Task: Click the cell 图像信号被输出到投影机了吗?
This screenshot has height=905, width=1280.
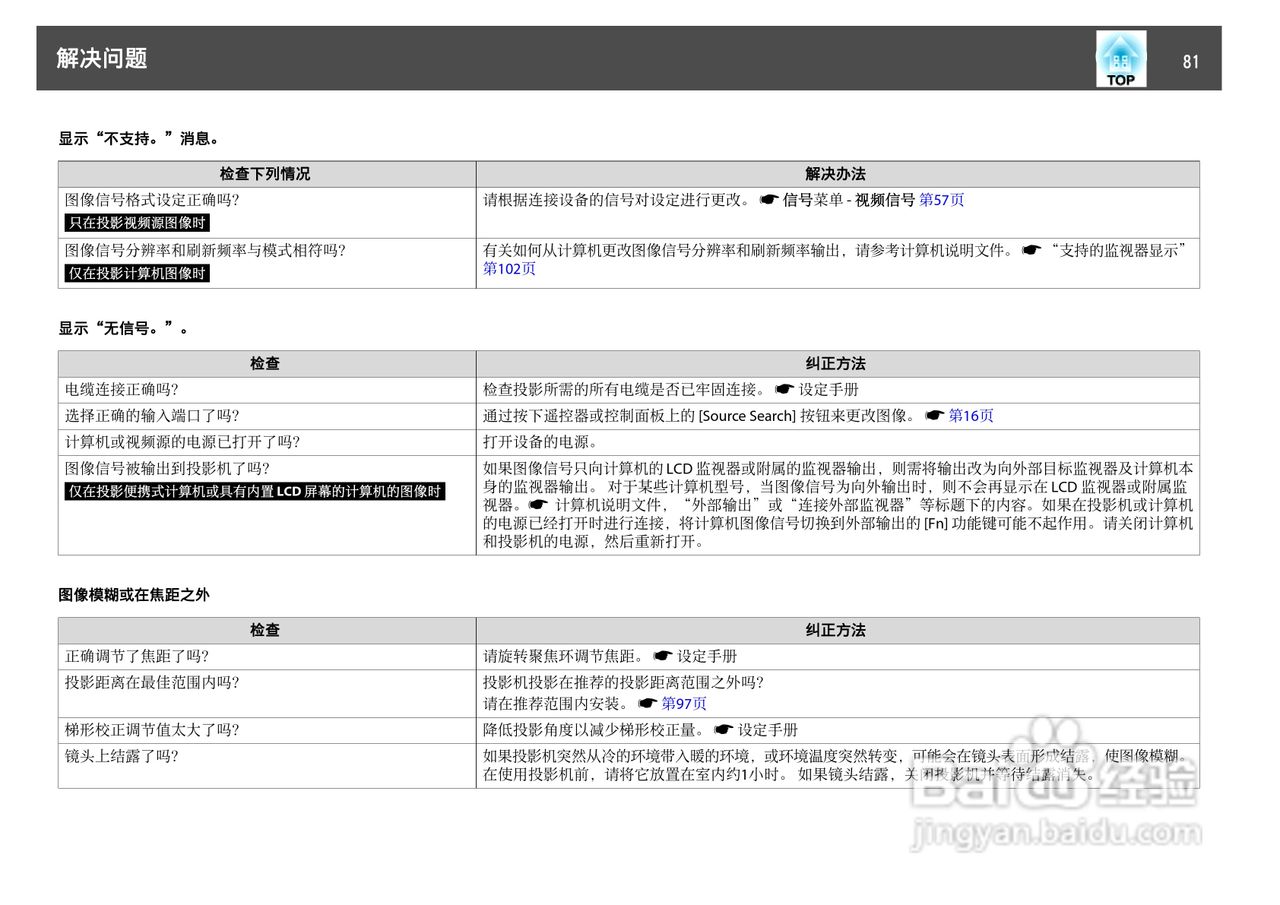Action: tap(167, 468)
